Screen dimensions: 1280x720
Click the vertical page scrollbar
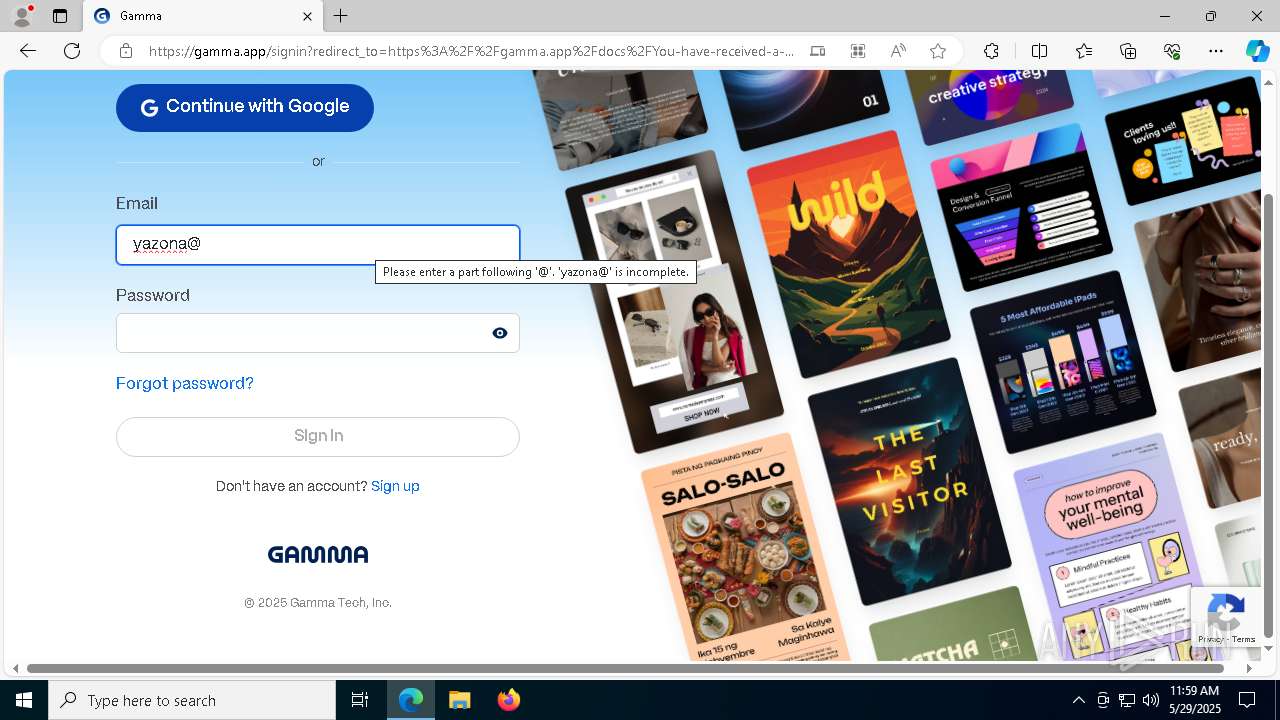[1269, 415]
